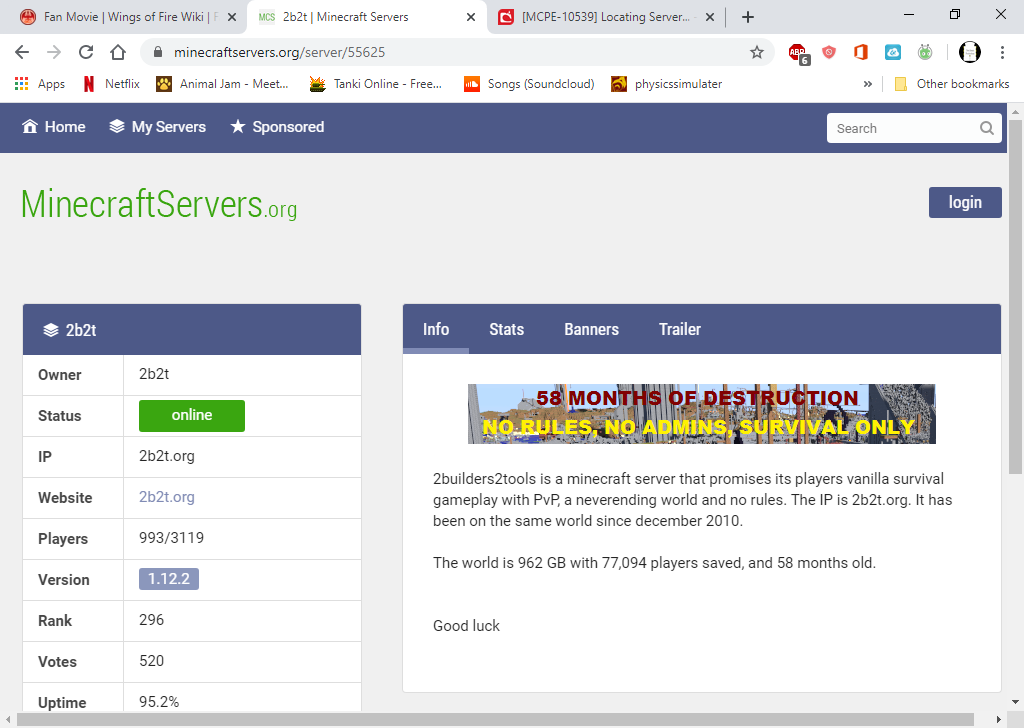Viewport: 1024px width, 728px height.
Task: Open the browser home page
Action: click(x=118, y=52)
